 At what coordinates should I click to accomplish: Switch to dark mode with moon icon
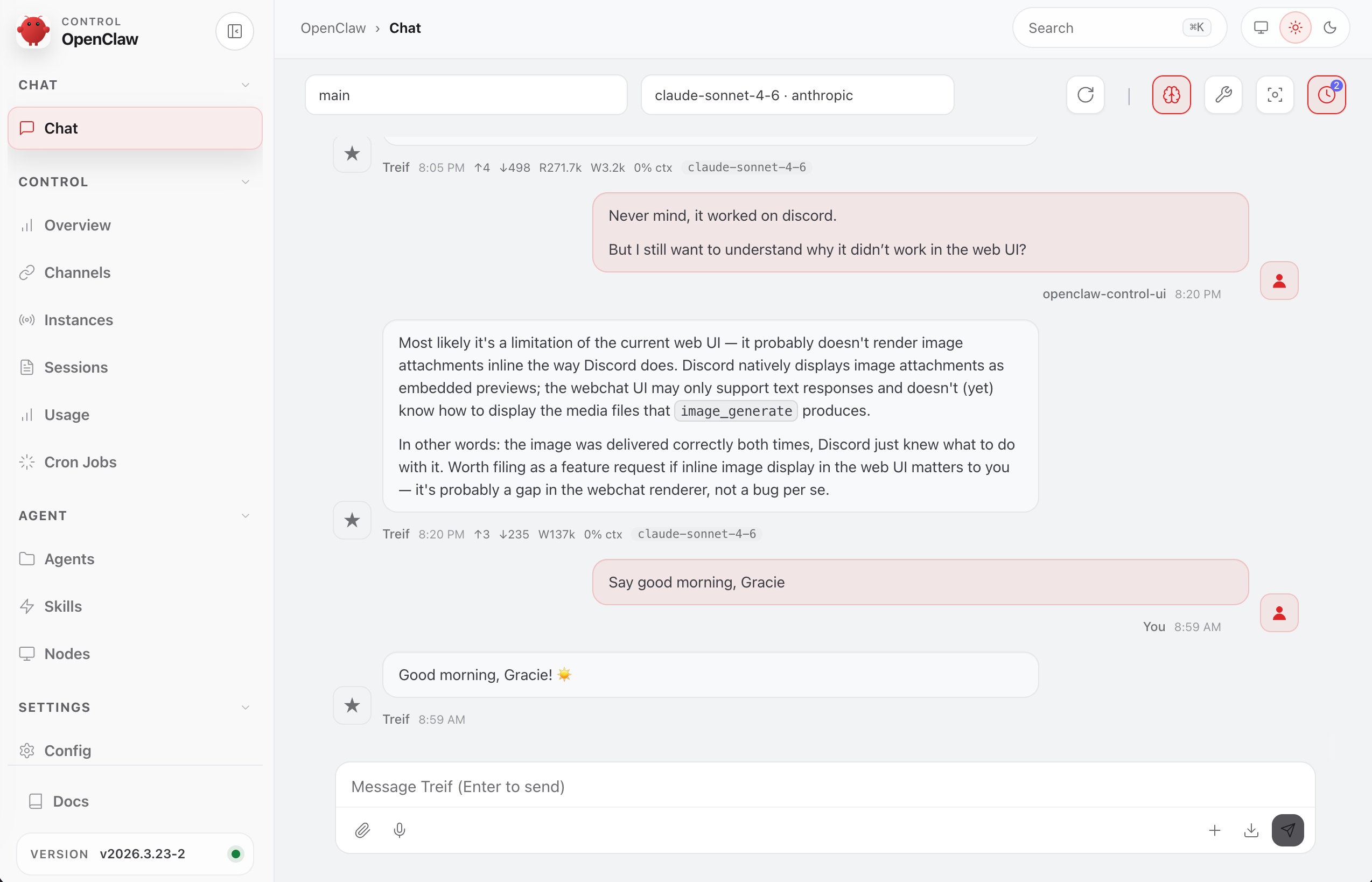coord(1329,27)
